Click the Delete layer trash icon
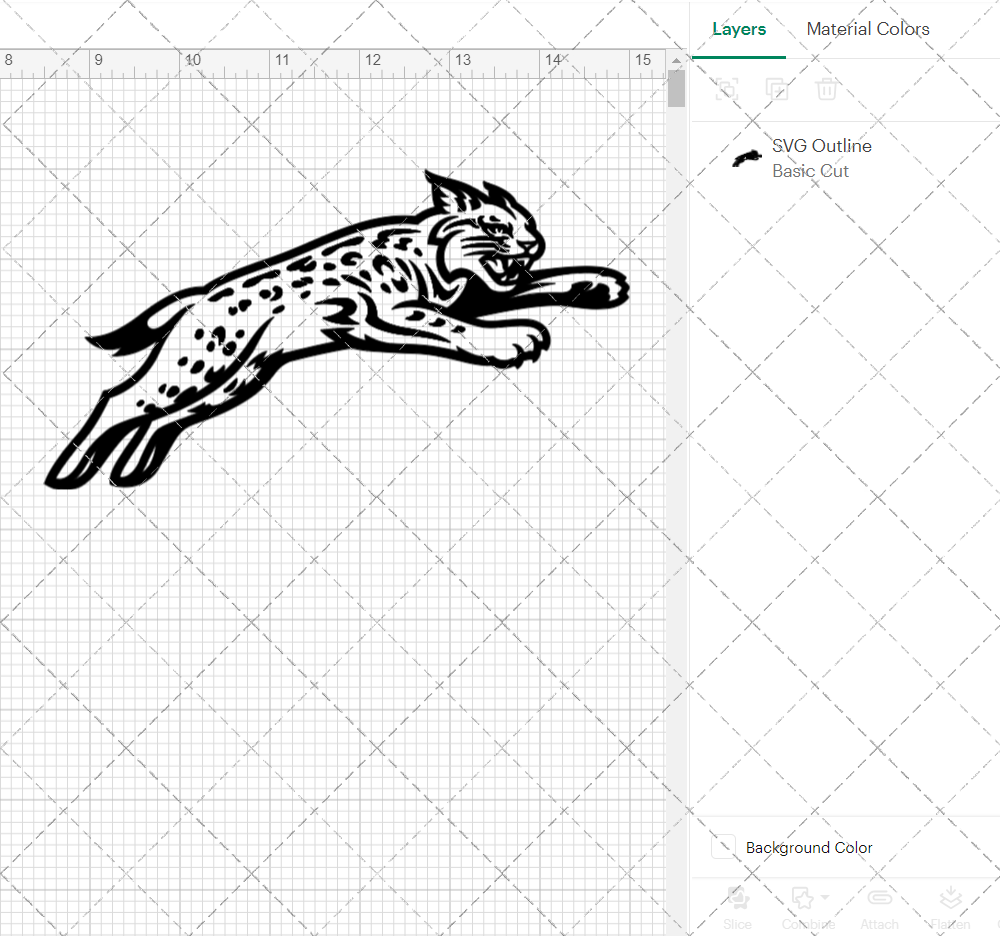 click(827, 89)
